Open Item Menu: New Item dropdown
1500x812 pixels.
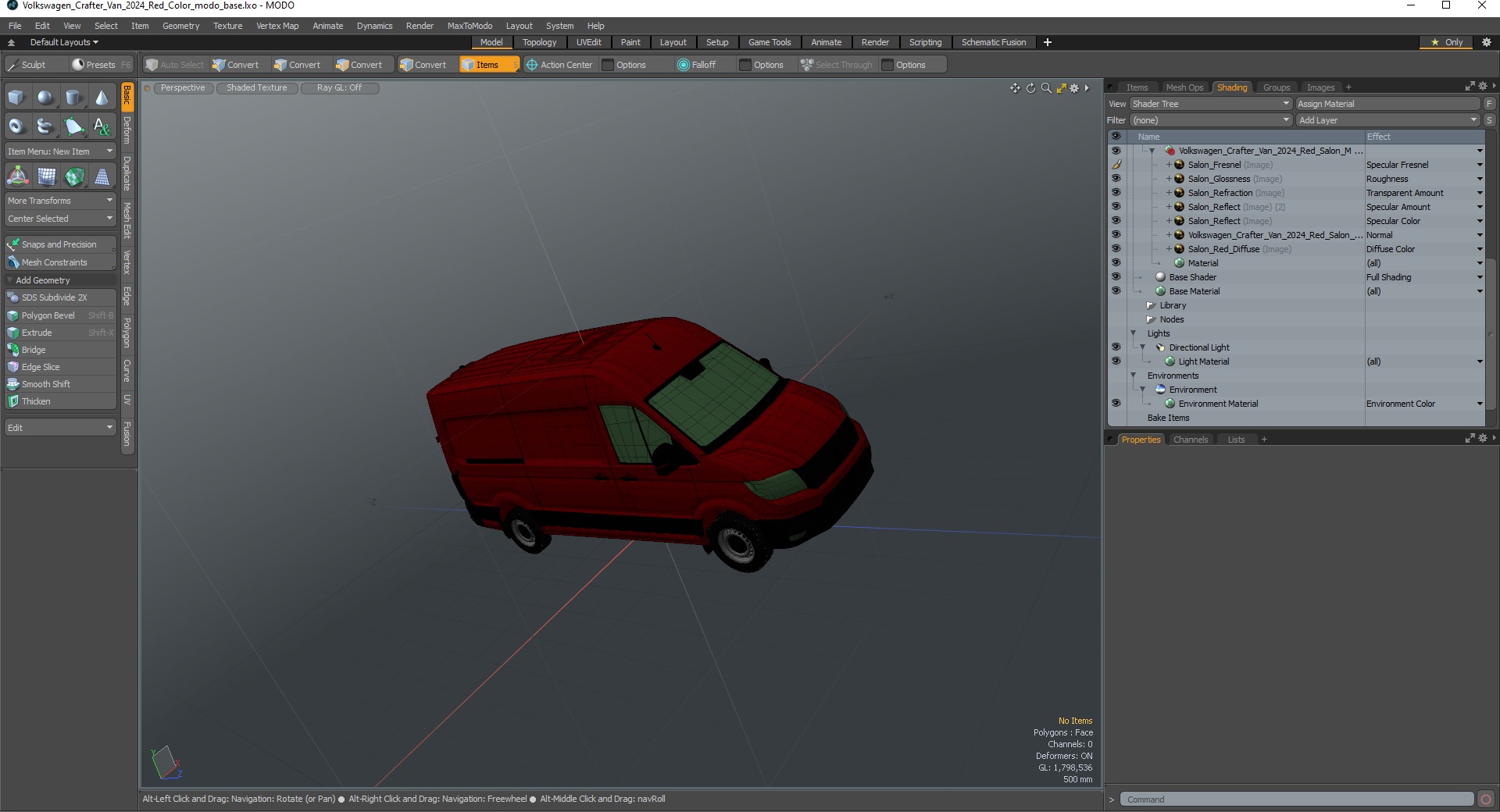(x=60, y=151)
